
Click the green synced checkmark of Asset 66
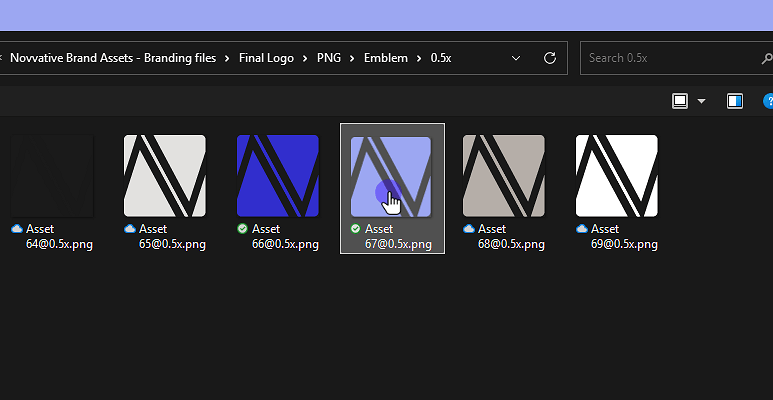pos(242,229)
